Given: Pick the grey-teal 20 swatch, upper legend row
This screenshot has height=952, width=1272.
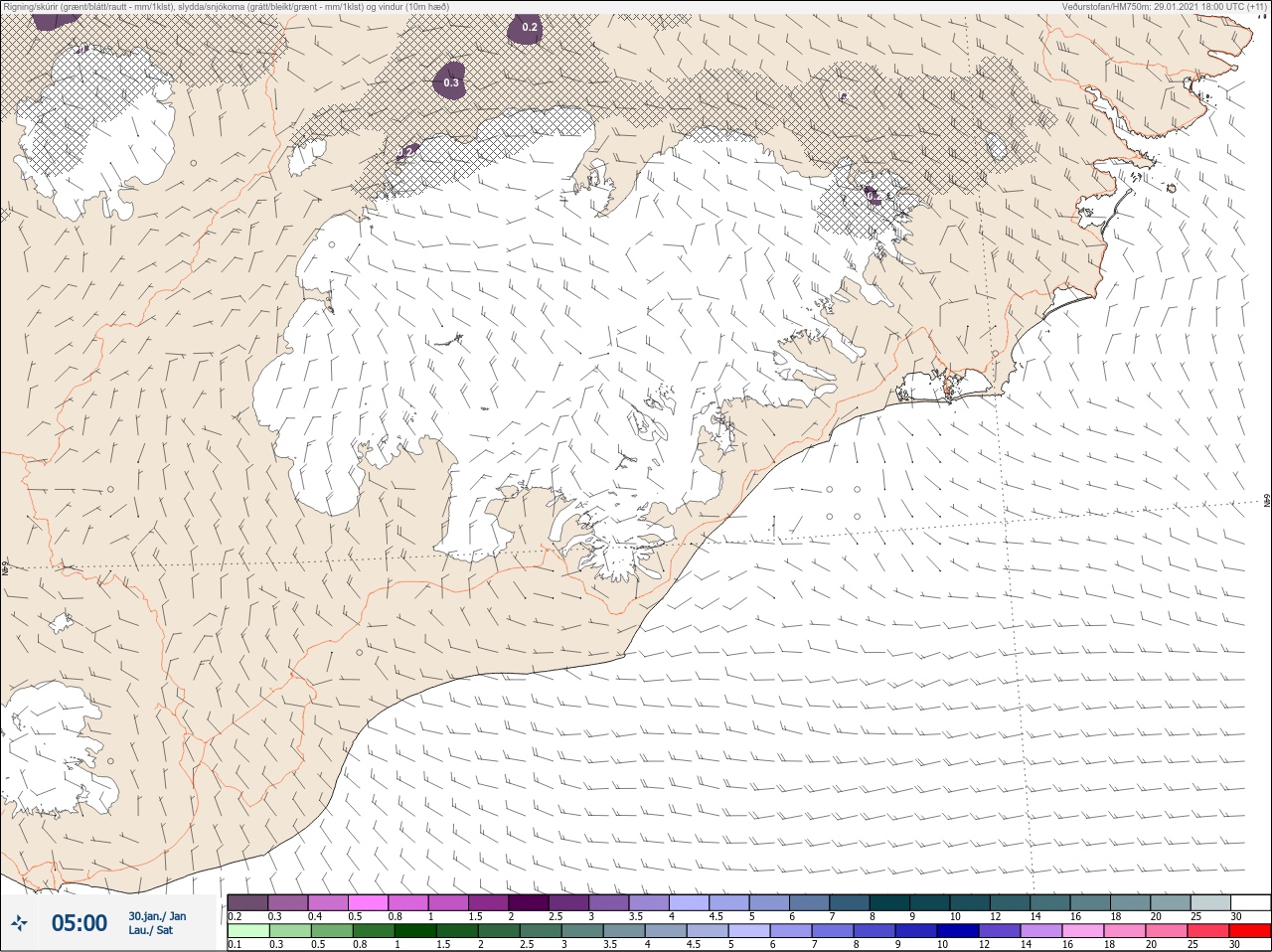Looking at the screenshot, I should 1170,902.
